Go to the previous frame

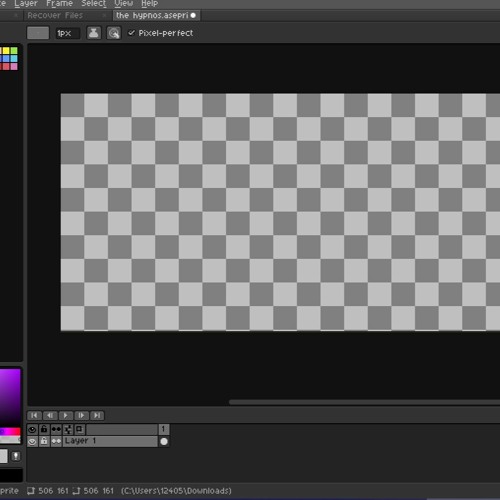click(x=50, y=415)
